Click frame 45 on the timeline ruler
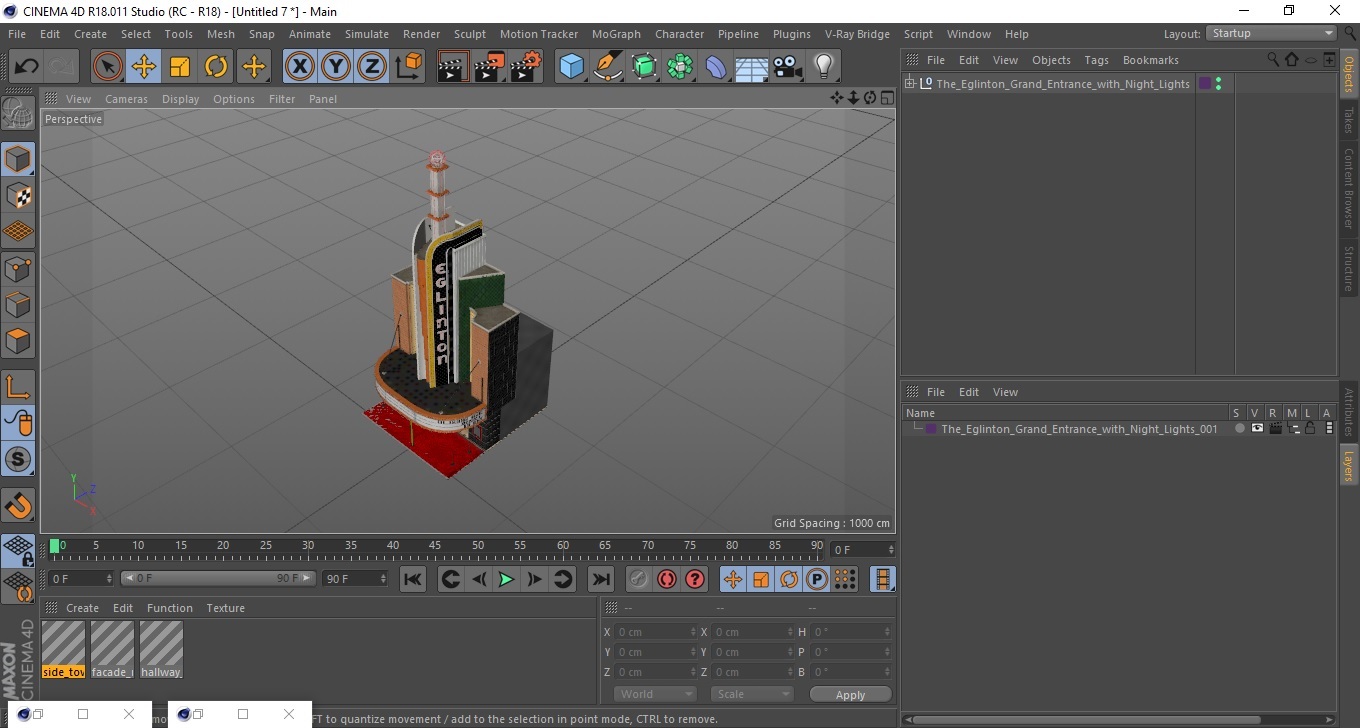 tap(435, 546)
